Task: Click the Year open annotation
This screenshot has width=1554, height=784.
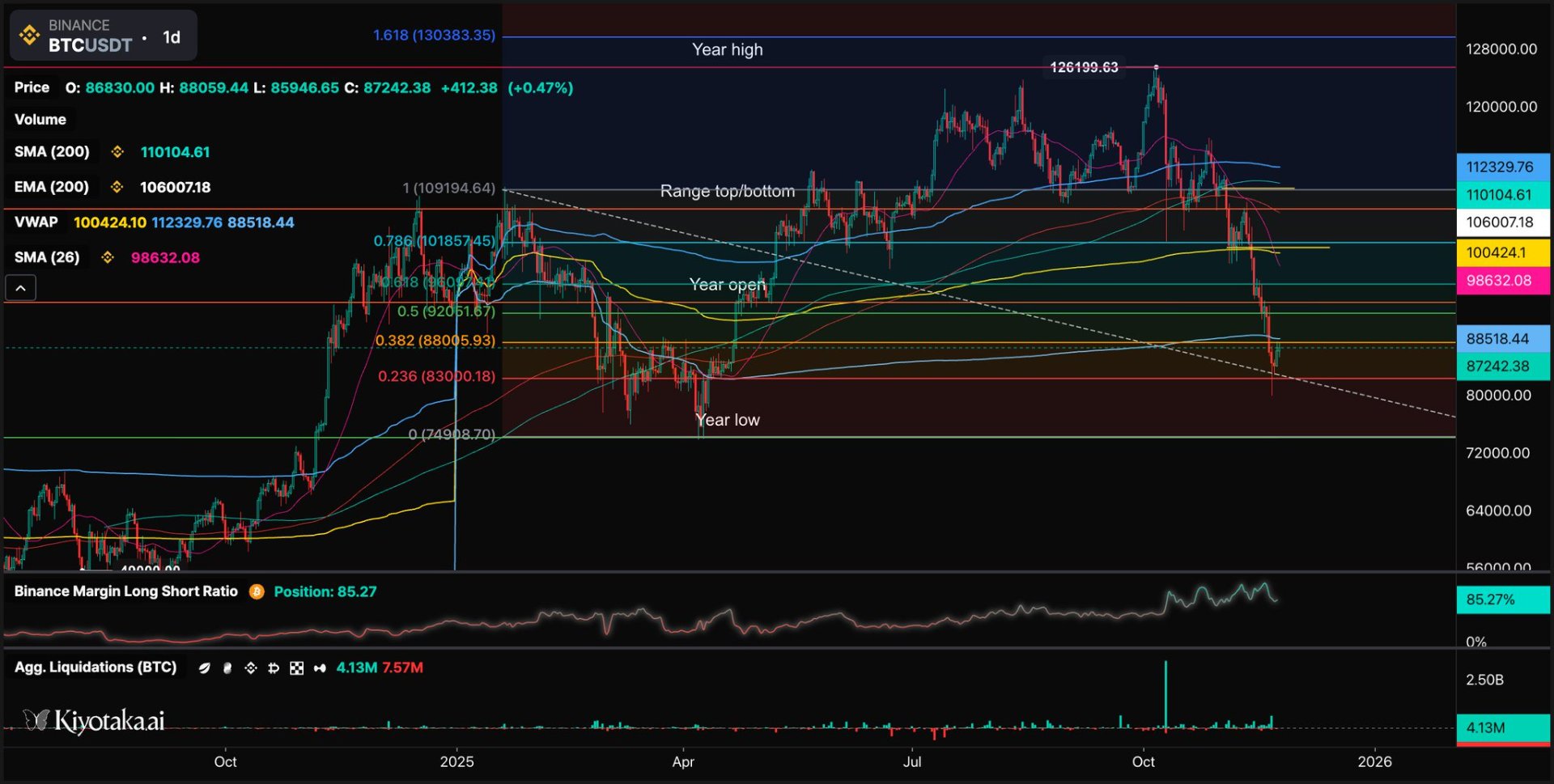Action: 728,285
